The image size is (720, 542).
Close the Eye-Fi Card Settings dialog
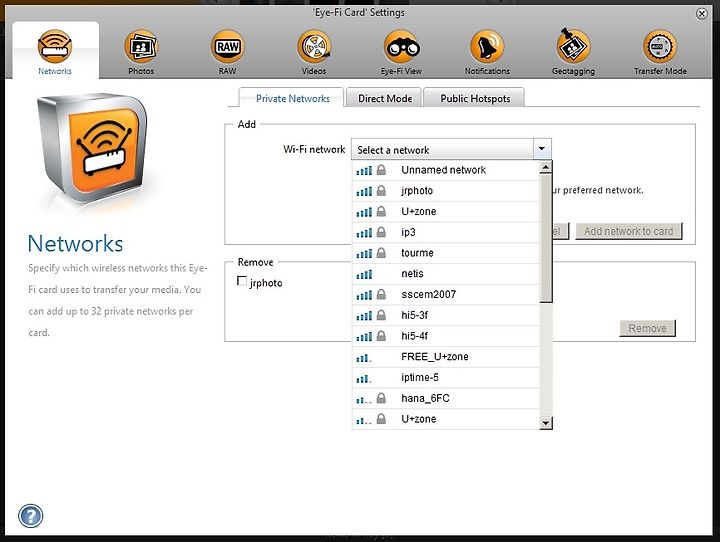tap(702, 14)
